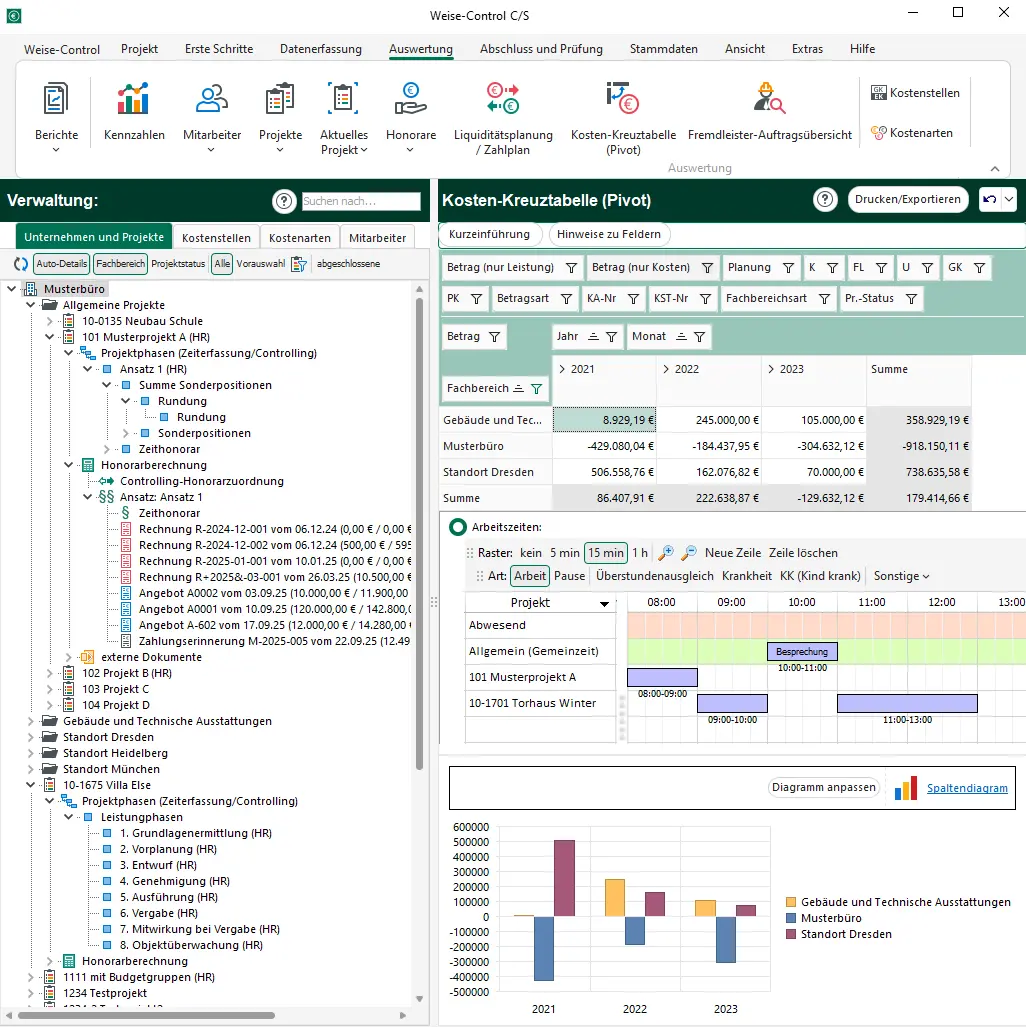Image resolution: width=1026 pixels, height=1027 pixels.
Task: Toggle the Auto-Details button
Action: pos(61,264)
